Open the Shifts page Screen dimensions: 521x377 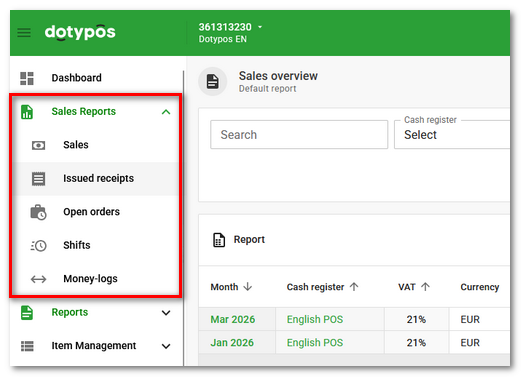tap(77, 245)
